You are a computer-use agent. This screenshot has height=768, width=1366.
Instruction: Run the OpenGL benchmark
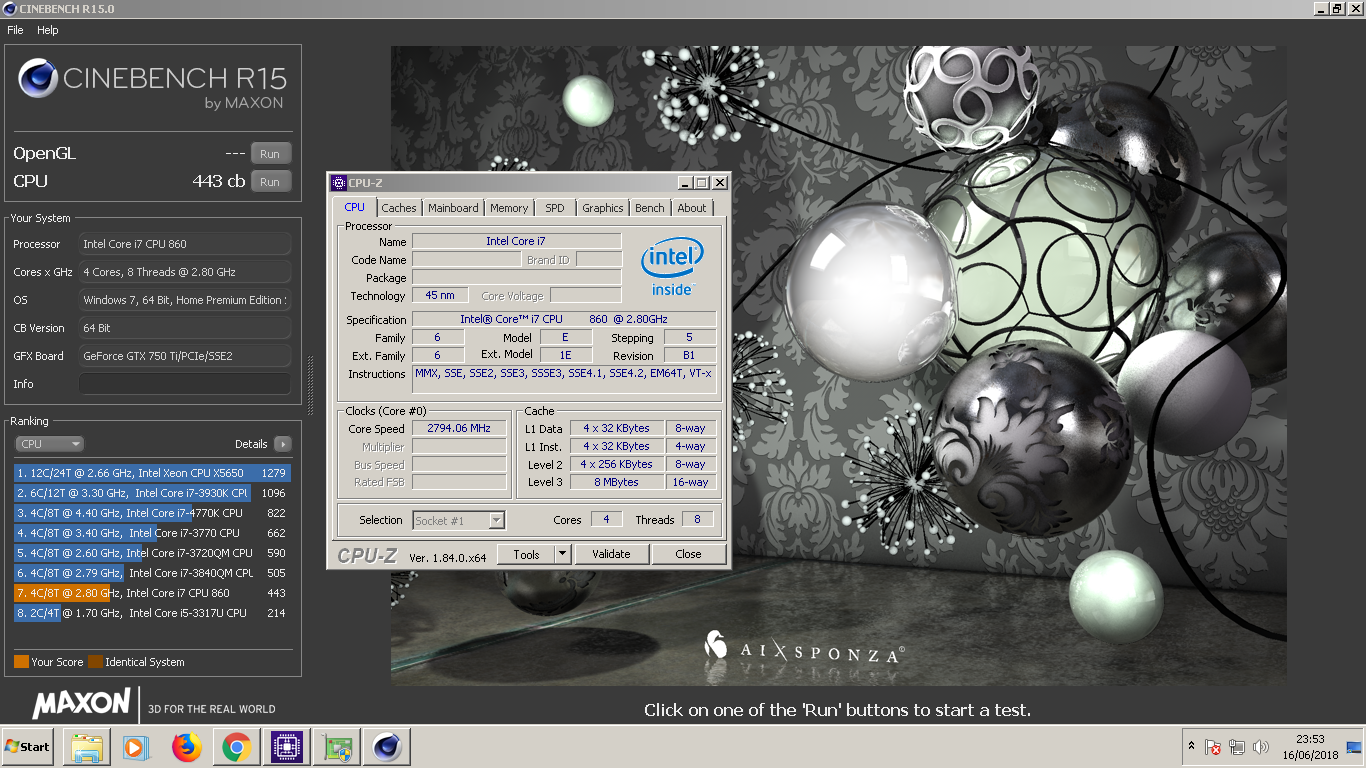pyautogui.click(x=270, y=154)
